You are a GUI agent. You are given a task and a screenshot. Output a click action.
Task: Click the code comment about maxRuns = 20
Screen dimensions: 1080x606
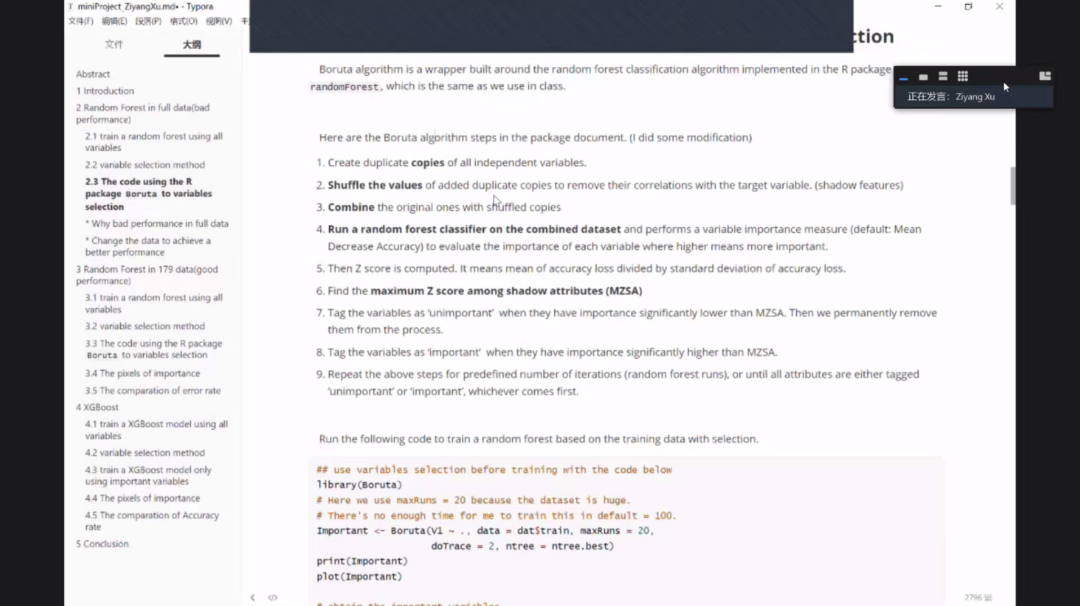pos(473,500)
